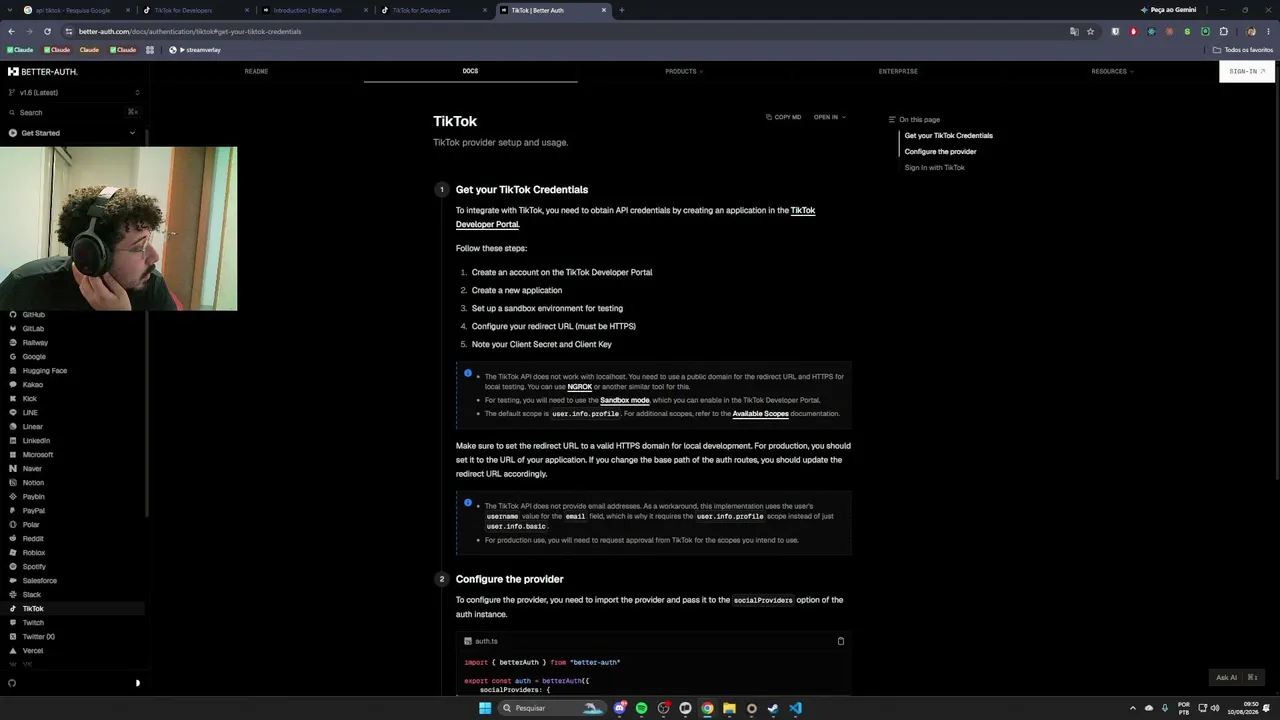Open the browser extensions puzzle icon

(x=1223, y=31)
